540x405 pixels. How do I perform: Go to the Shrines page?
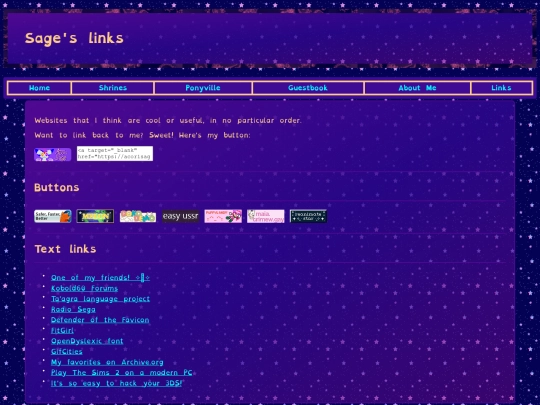pos(113,88)
